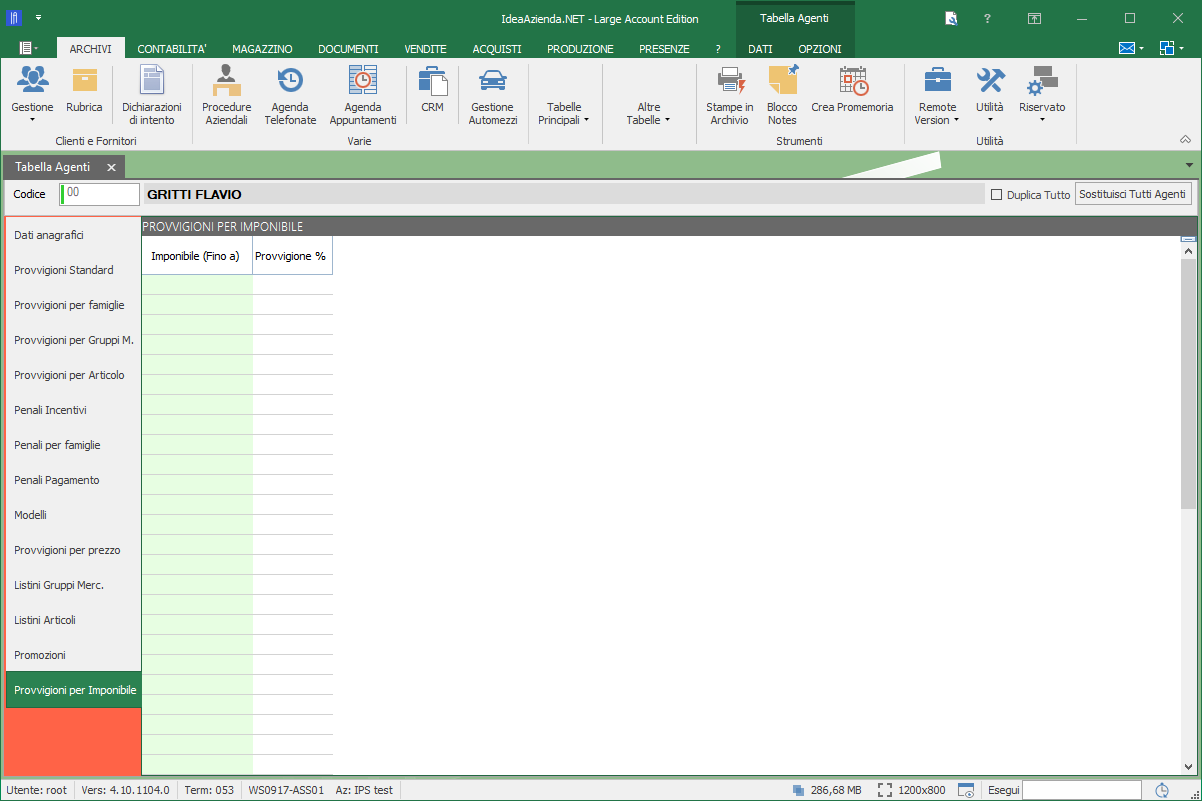Switch to the ACQUISTI ribbon tab
The image size is (1202, 801).
click(x=497, y=48)
